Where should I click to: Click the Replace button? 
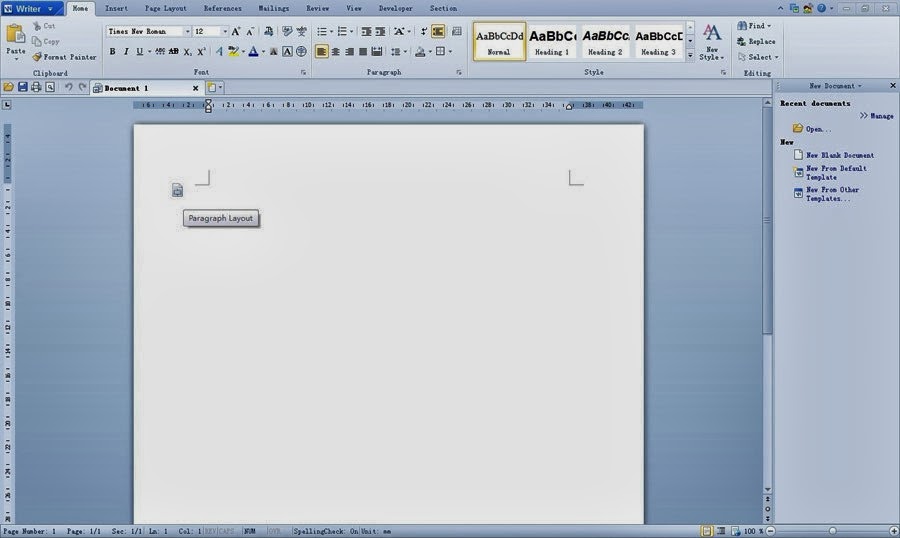755,42
